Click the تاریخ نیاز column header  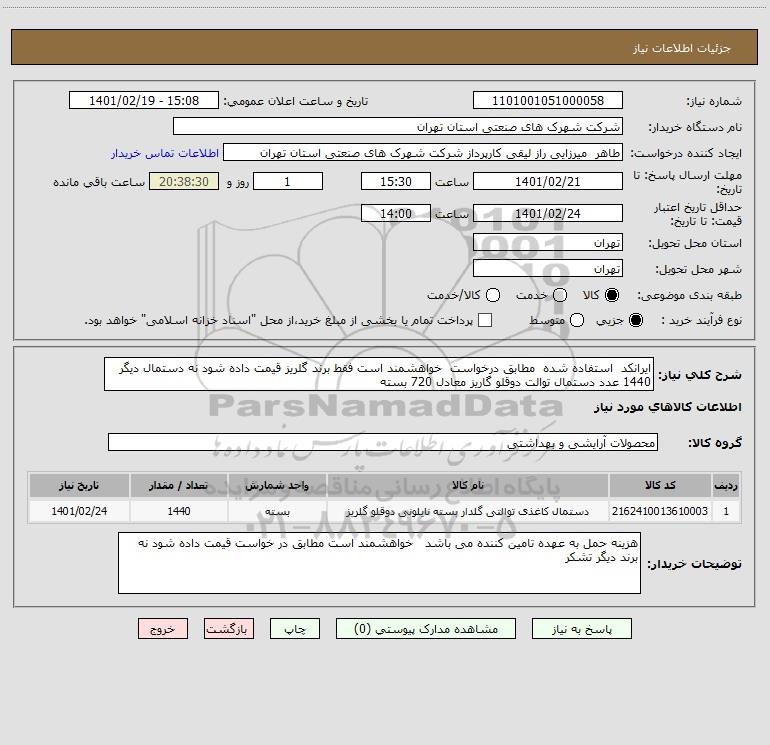point(79,485)
